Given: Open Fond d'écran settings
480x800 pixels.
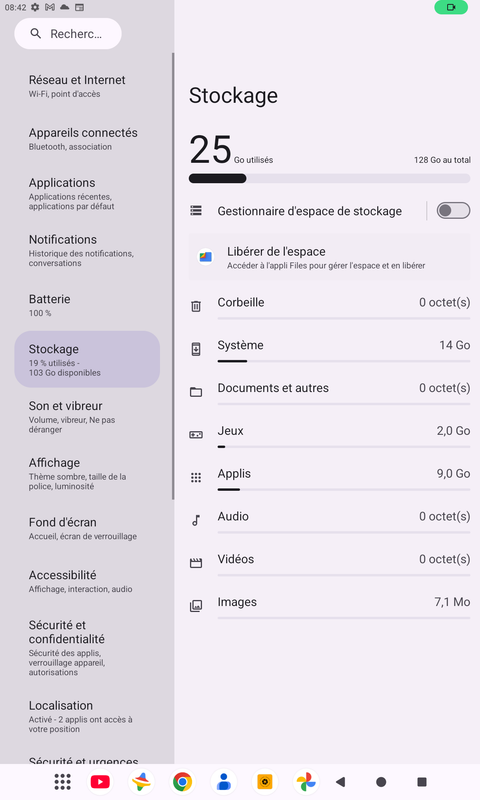Looking at the screenshot, I should [87, 529].
